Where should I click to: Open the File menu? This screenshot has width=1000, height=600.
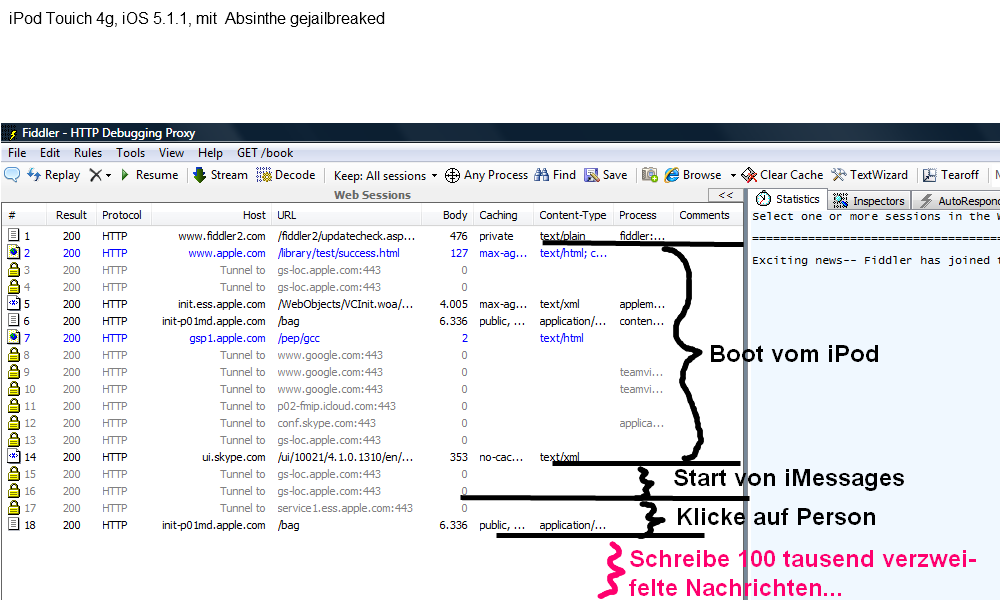pos(17,153)
